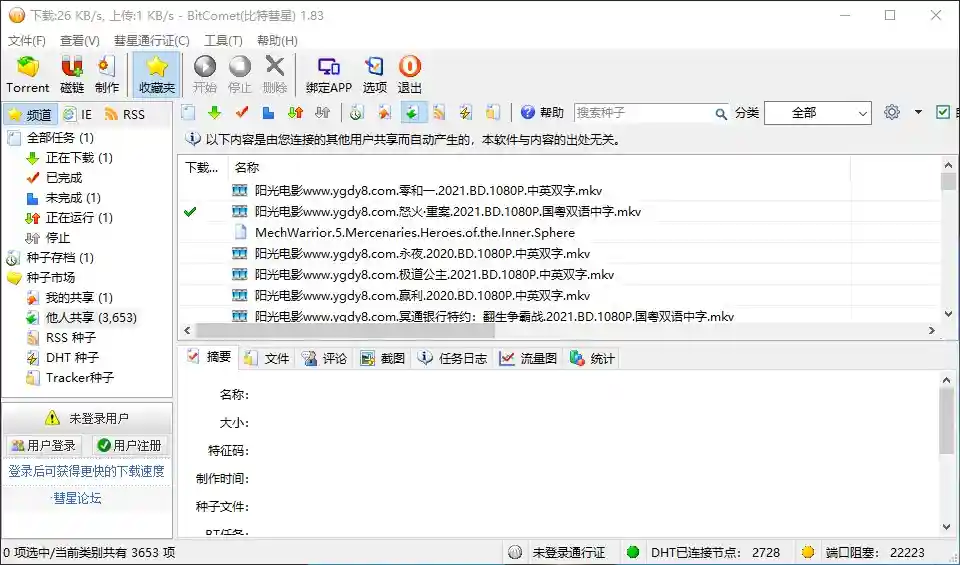Show torrent archive clock icon

pyautogui.click(x=356, y=113)
